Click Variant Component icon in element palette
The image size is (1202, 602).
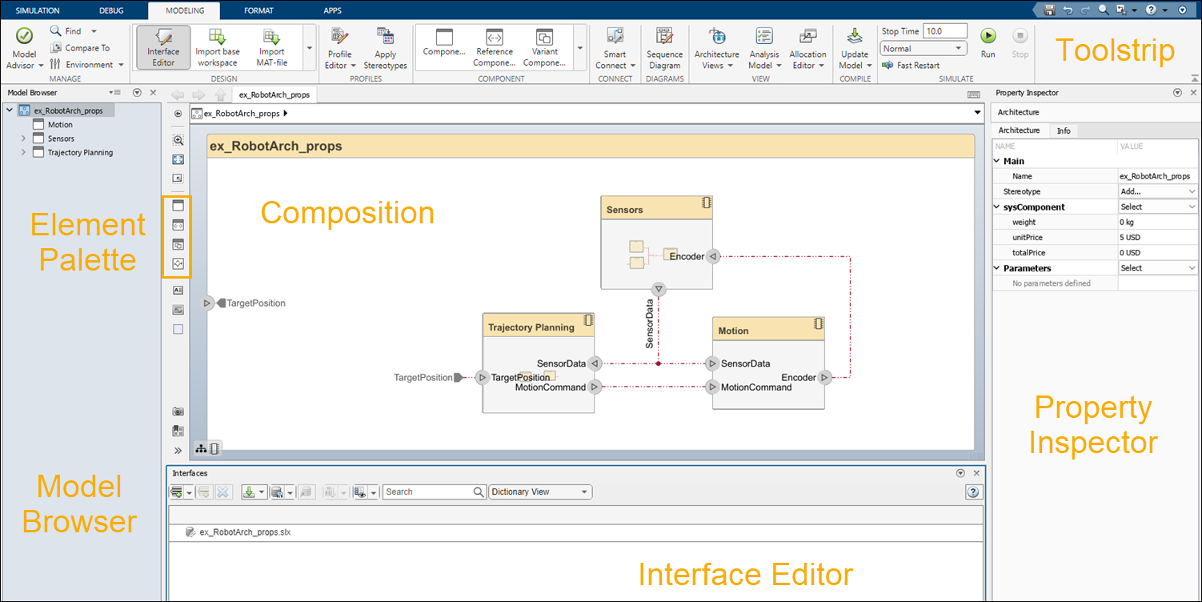pos(178,244)
